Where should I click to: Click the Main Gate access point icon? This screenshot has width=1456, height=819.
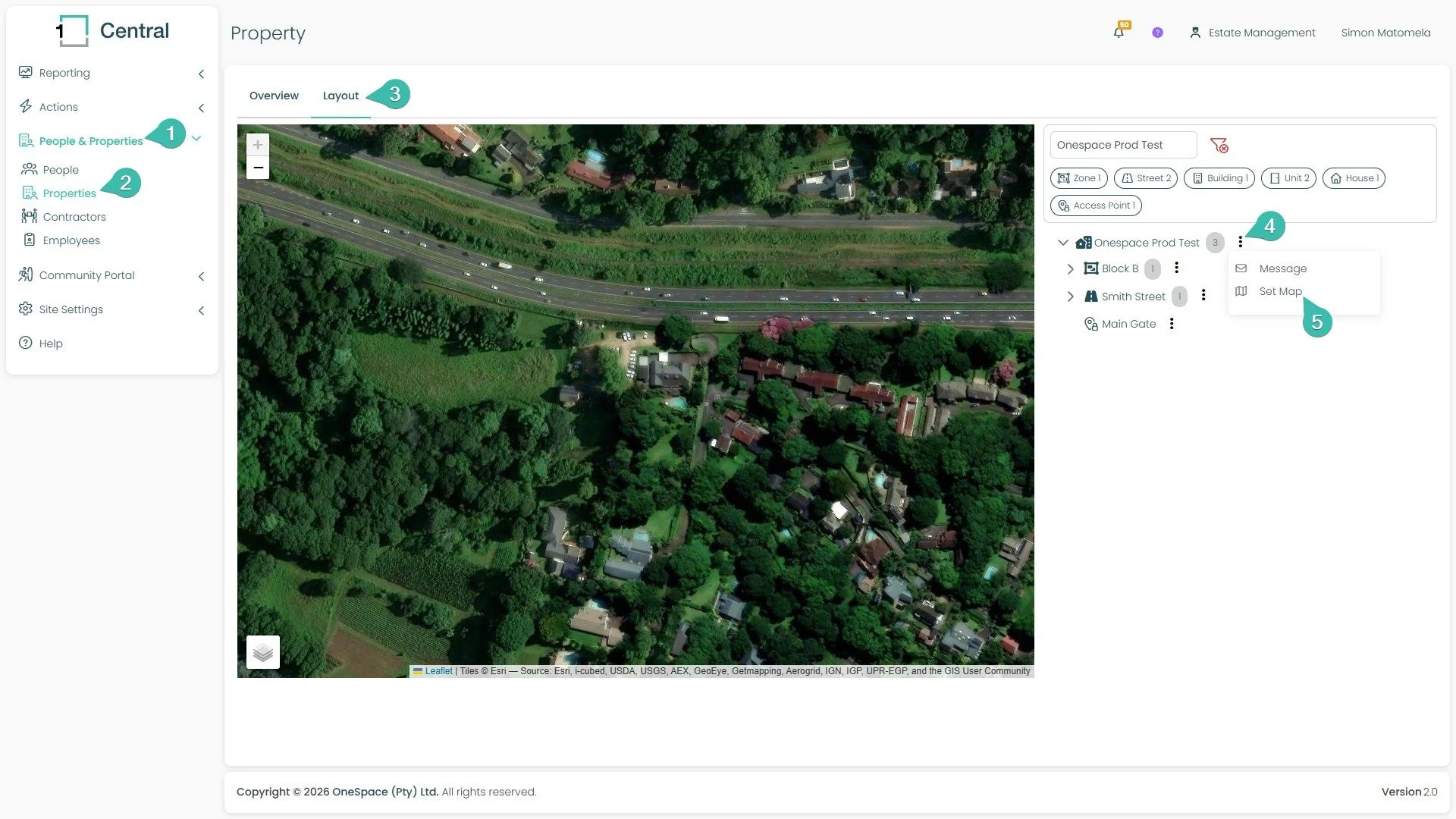click(1091, 324)
